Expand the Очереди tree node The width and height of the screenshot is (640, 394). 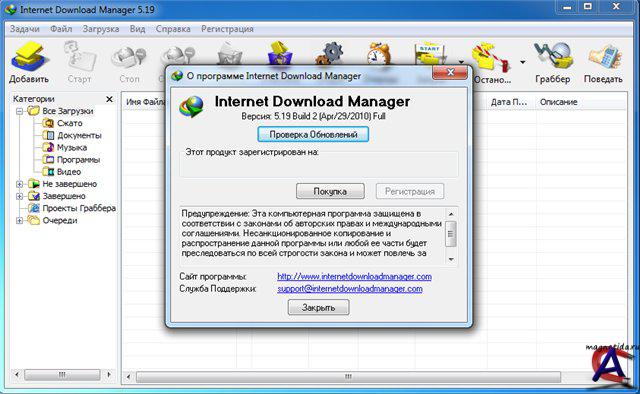click(19, 220)
